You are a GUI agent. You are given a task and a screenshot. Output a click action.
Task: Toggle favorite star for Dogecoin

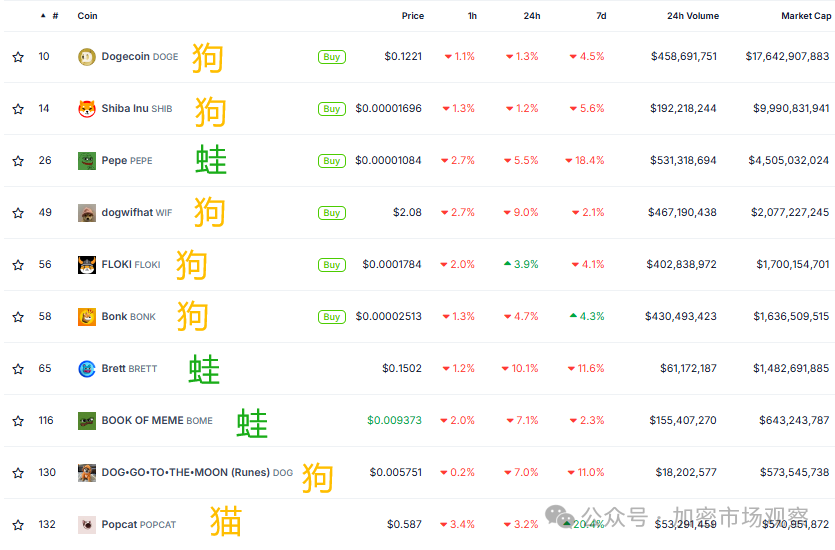point(18,57)
